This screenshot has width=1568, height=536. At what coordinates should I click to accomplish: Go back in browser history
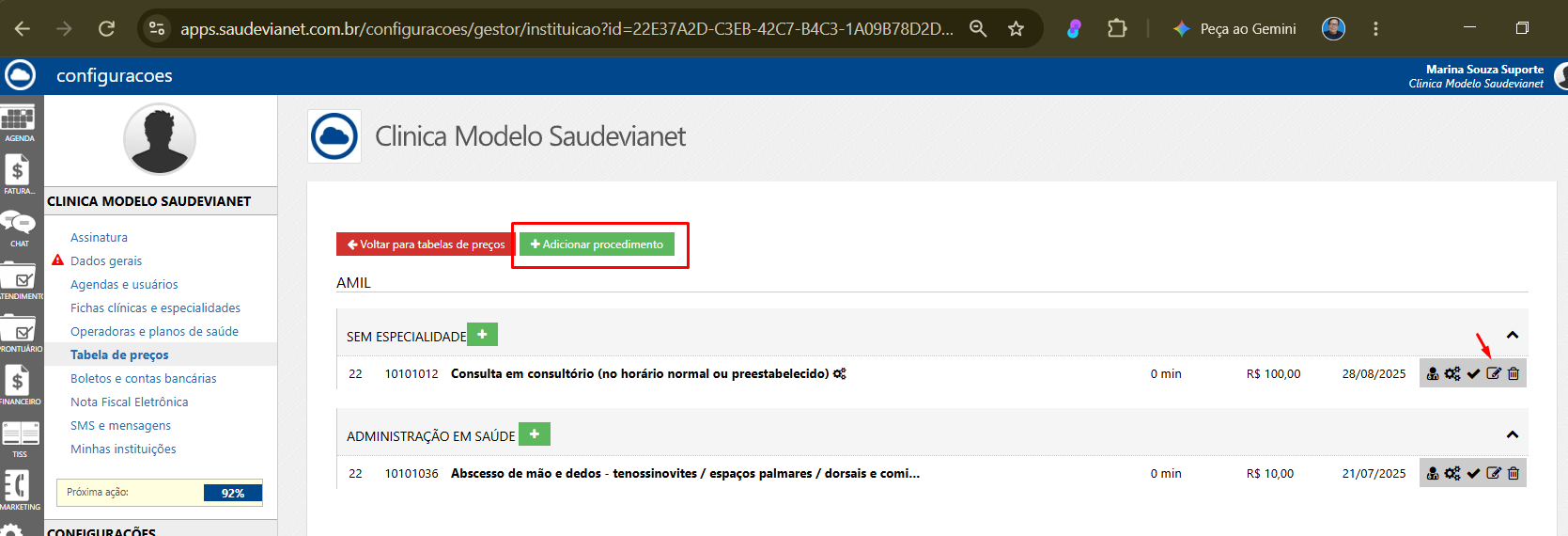pyautogui.click(x=23, y=28)
